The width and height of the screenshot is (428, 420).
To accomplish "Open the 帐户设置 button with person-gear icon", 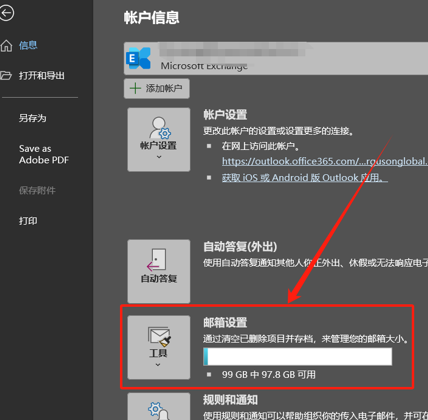I will click(x=159, y=139).
